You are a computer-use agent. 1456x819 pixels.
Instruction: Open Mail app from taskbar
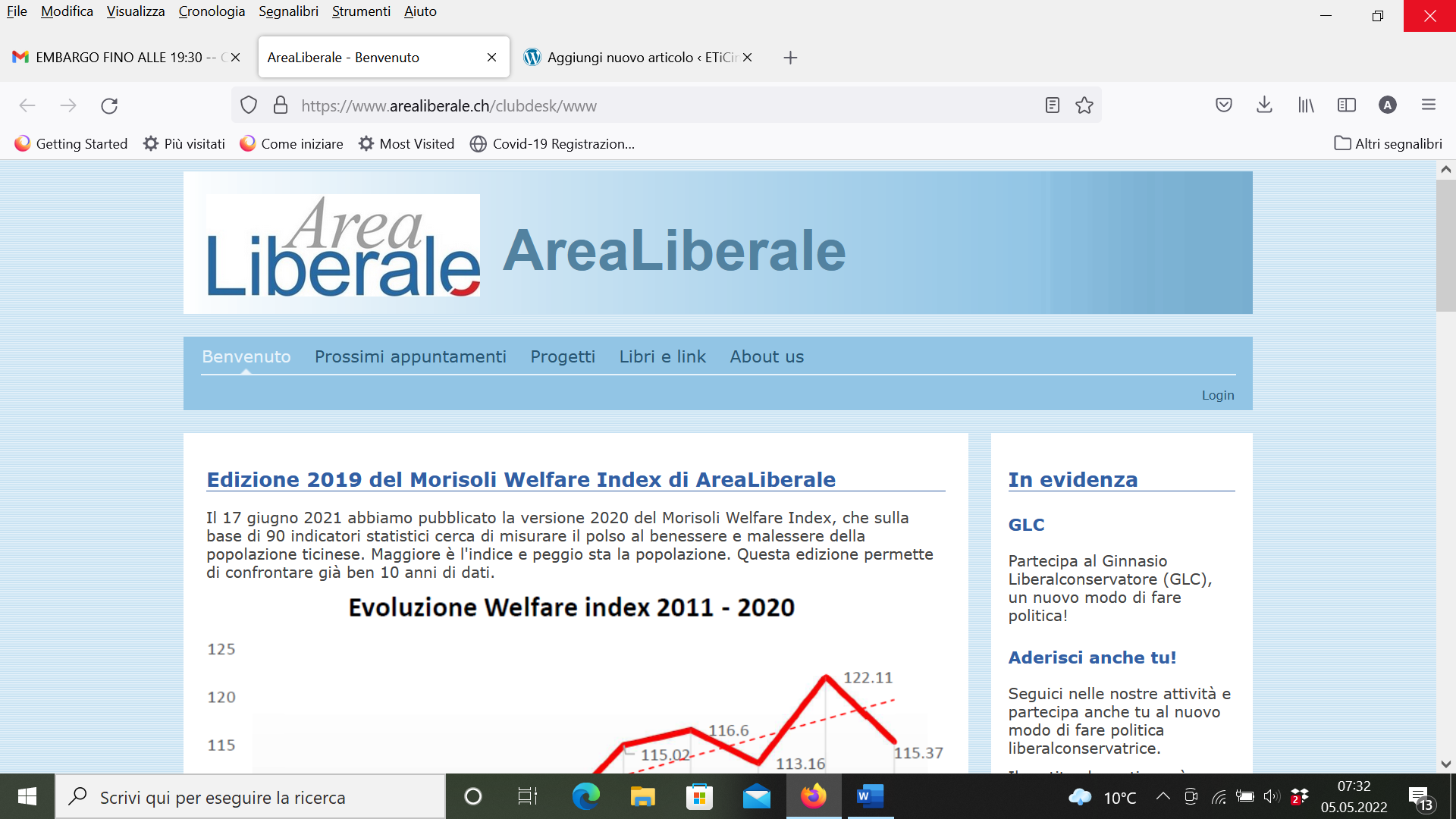click(756, 796)
